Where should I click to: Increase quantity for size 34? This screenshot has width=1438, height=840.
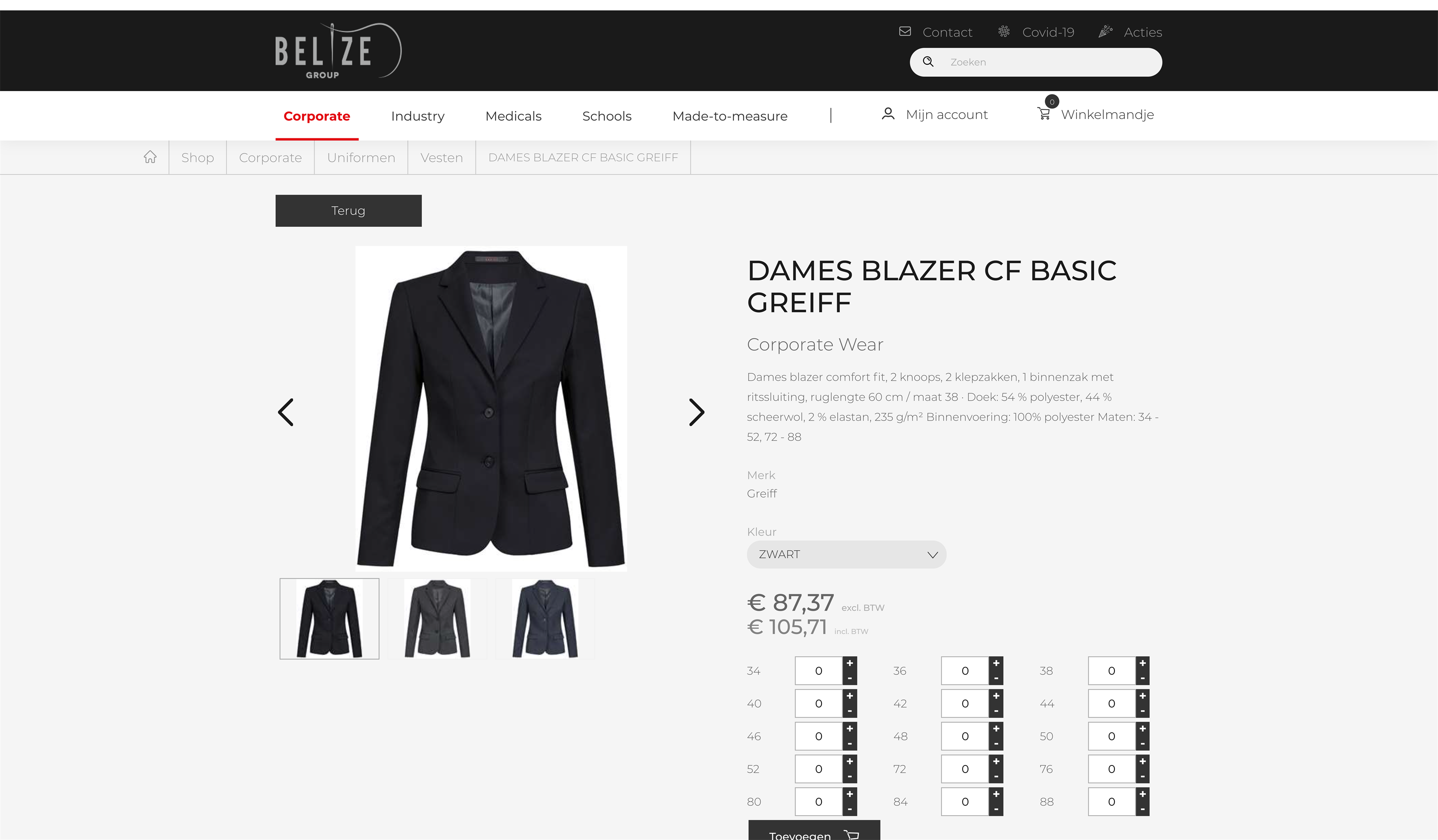click(x=850, y=663)
